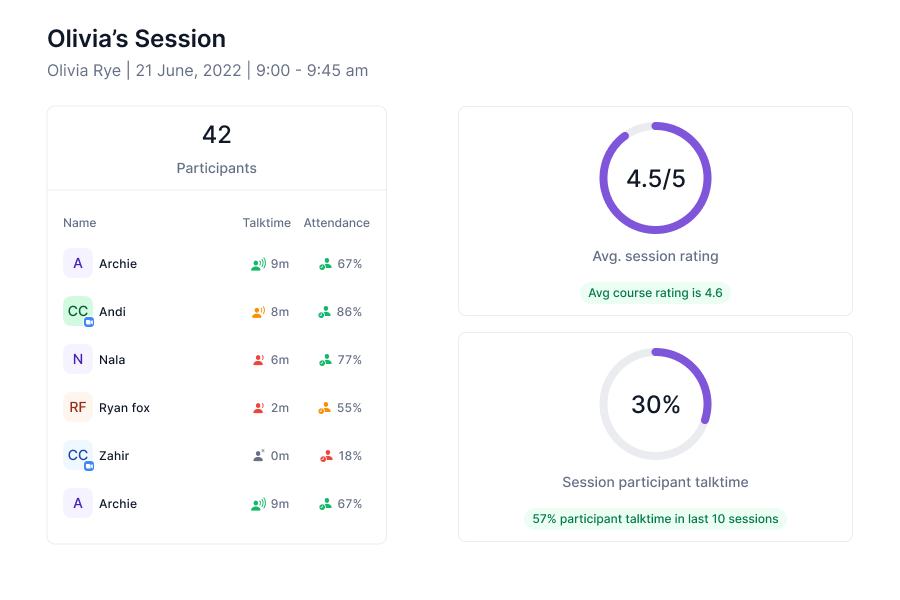Click the video badge on Zahir's avatar

click(89, 466)
